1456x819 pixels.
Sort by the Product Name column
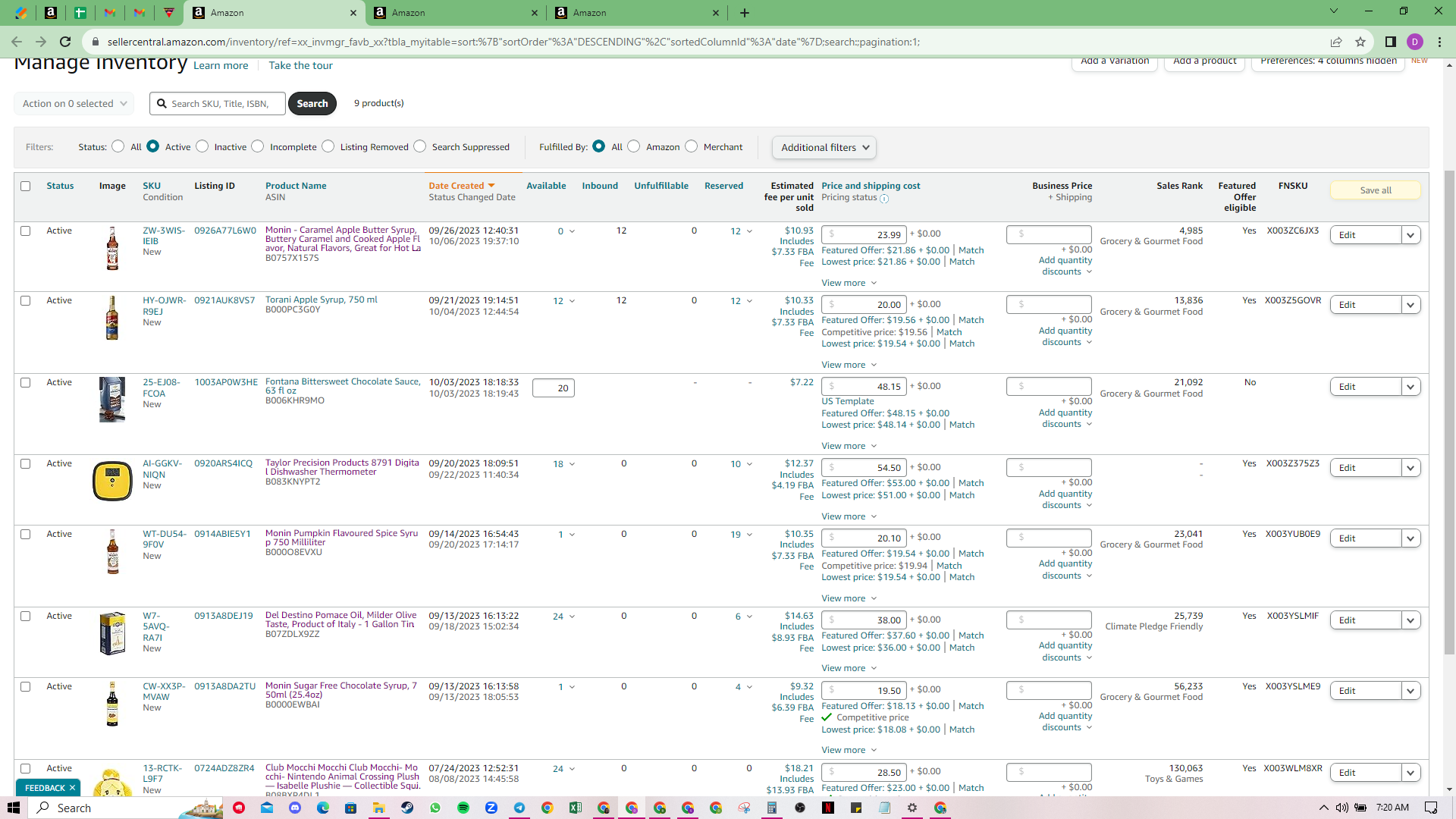click(296, 186)
